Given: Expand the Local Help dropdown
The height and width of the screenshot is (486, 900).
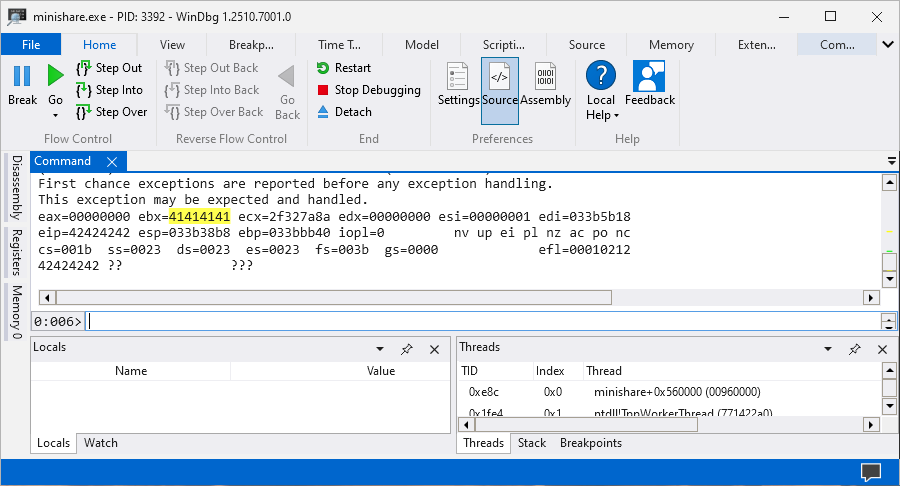Looking at the screenshot, I should [x=601, y=115].
